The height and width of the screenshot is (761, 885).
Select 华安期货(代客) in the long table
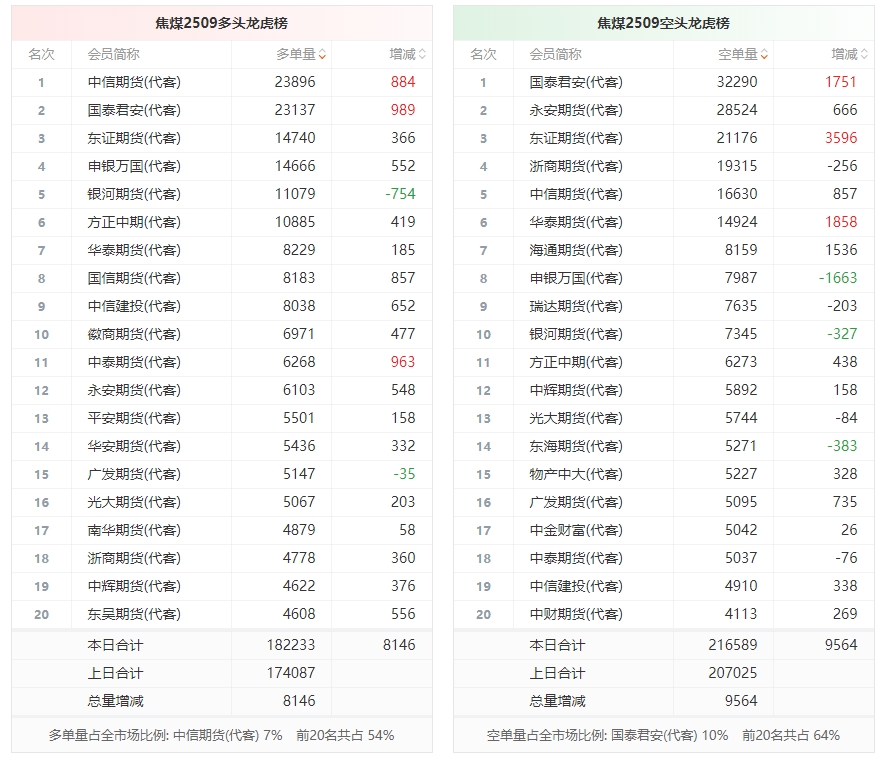pyautogui.click(x=134, y=446)
